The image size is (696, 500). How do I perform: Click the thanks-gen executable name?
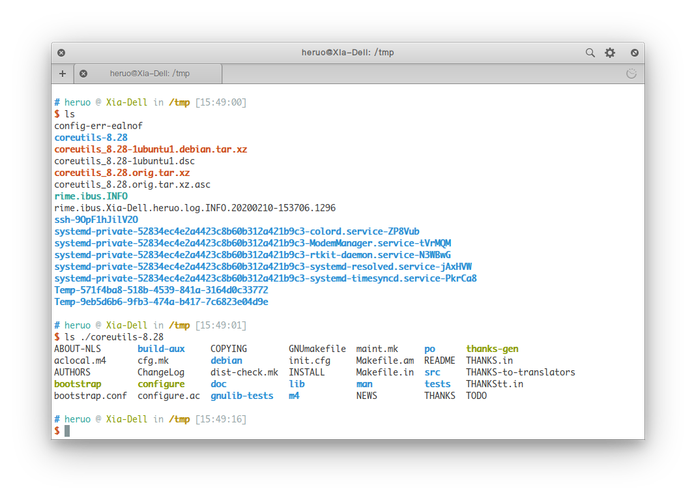pyautogui.click(x=492, y=349)
